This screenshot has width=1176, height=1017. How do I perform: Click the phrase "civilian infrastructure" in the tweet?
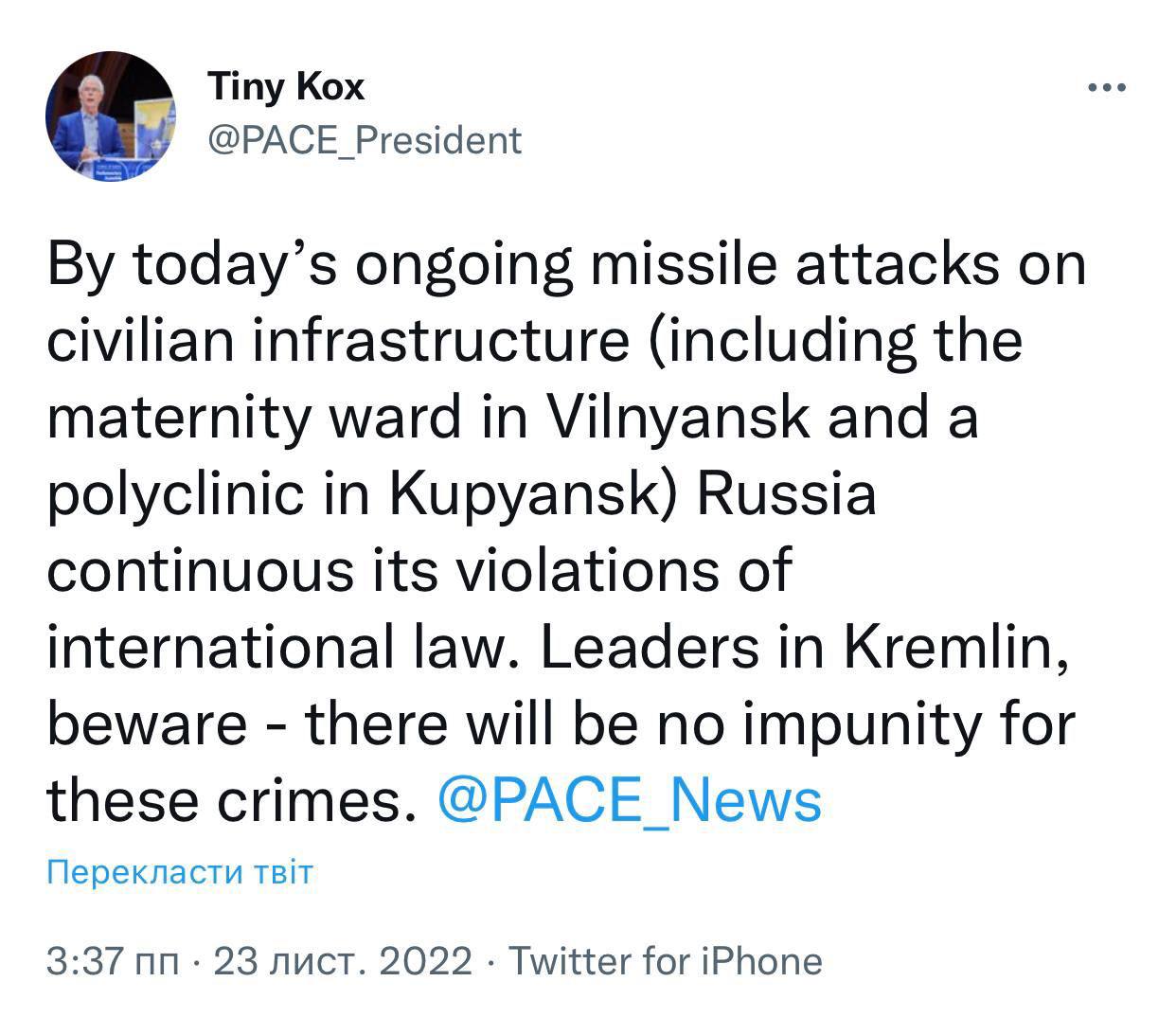click(x=336, y=340)
